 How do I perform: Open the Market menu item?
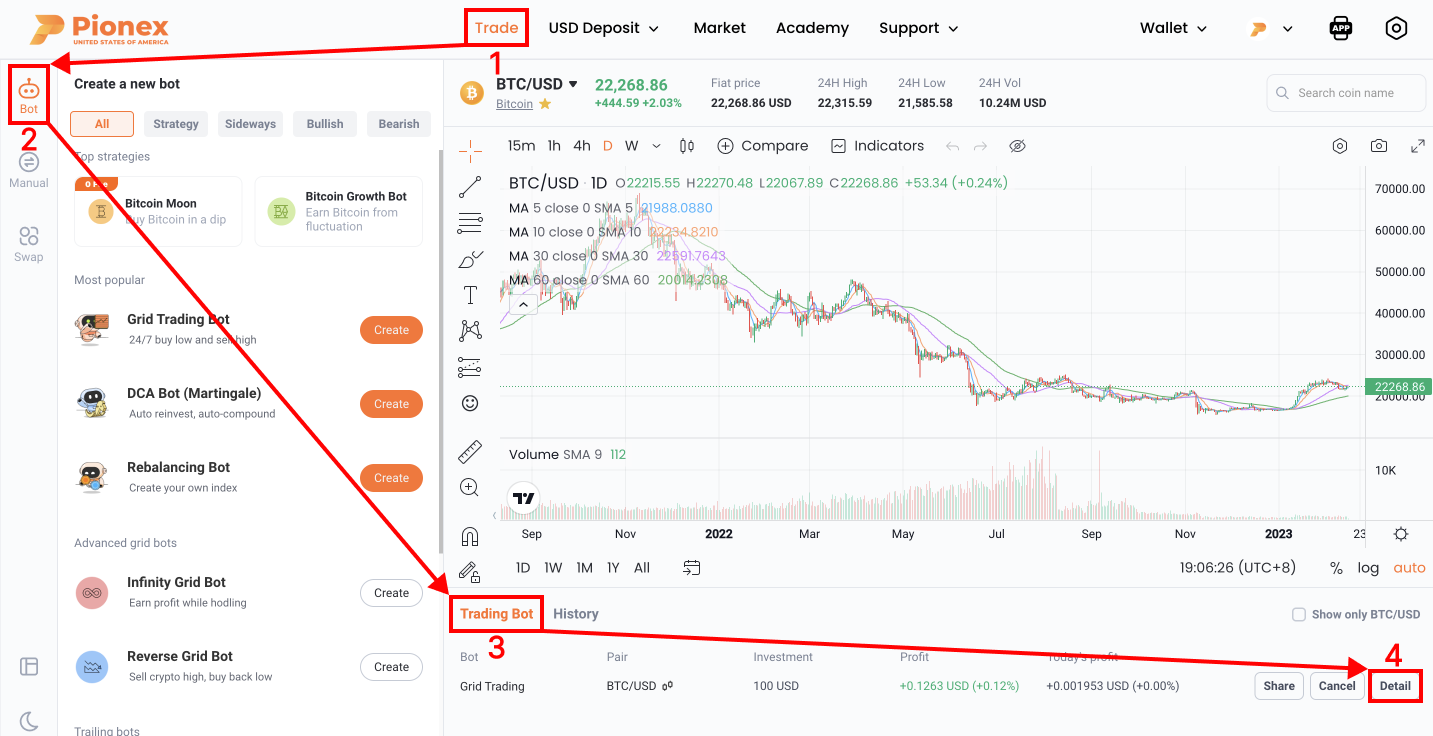(x=719, y=28)
